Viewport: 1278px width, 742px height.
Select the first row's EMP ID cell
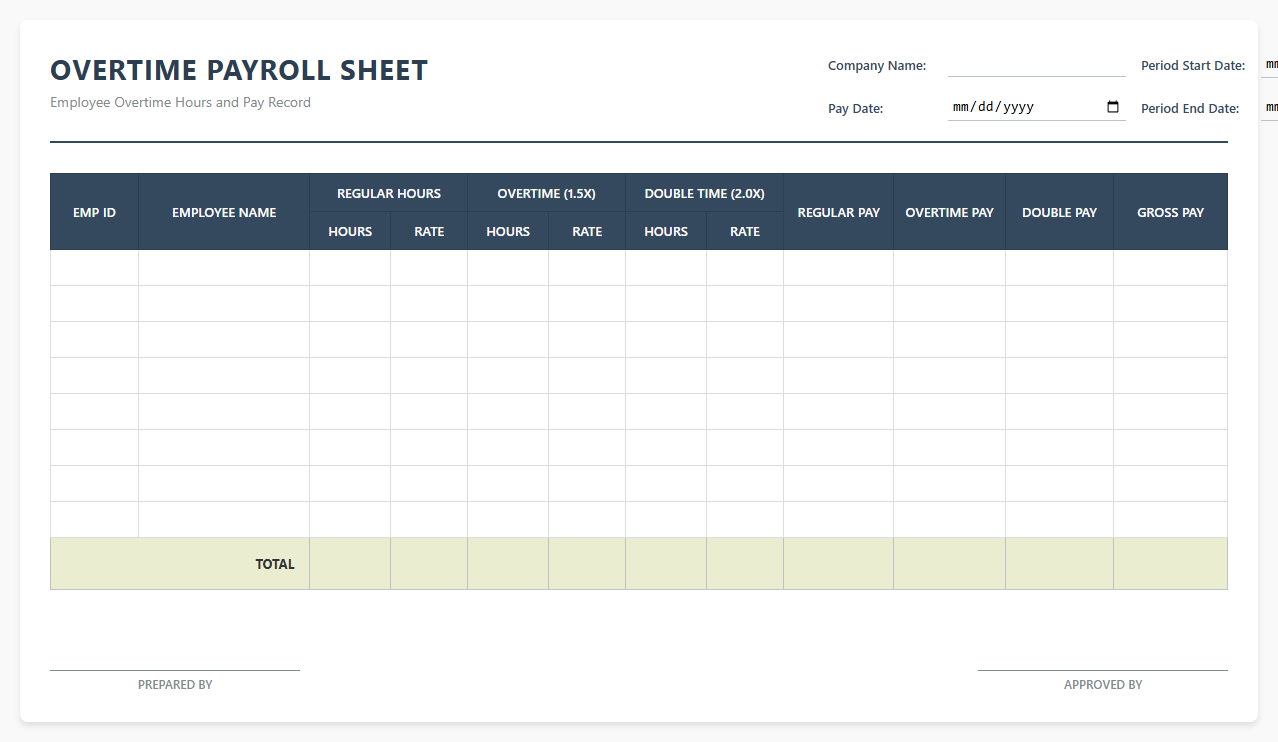pyautogui.click(x=94, y=268)
